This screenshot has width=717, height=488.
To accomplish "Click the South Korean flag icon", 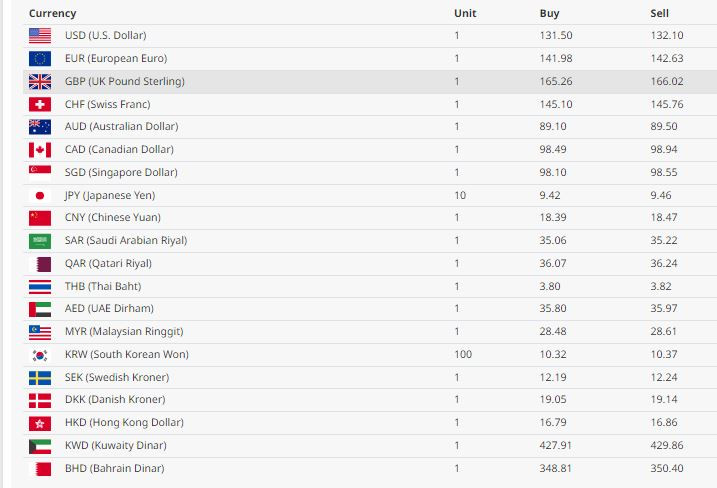I will (x=40, y=354).
